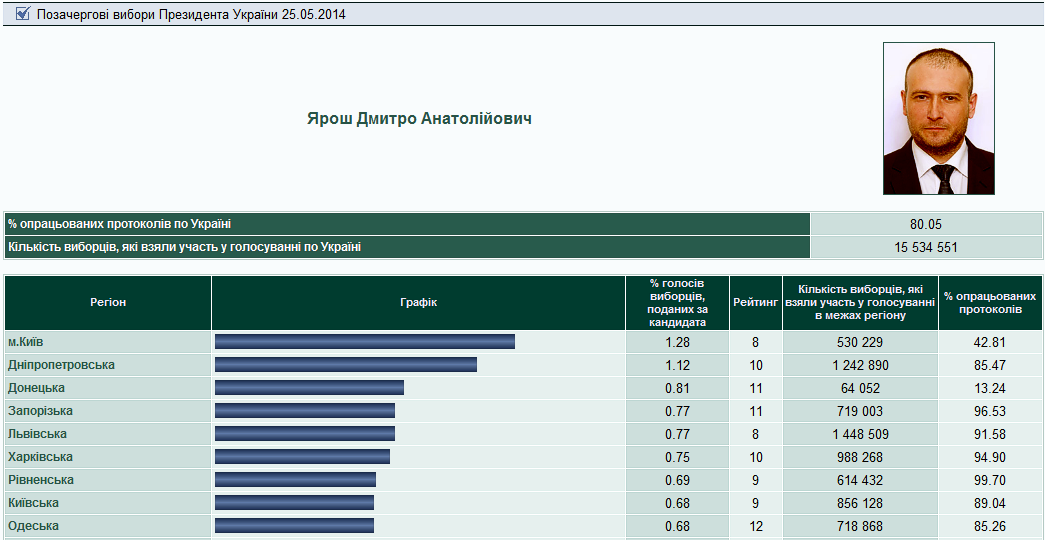The width and height of the screenshot is (1045, 540).
Task: Toggle the checkbox beside Позачергові вибори title
Action: [x=23, y=14]
